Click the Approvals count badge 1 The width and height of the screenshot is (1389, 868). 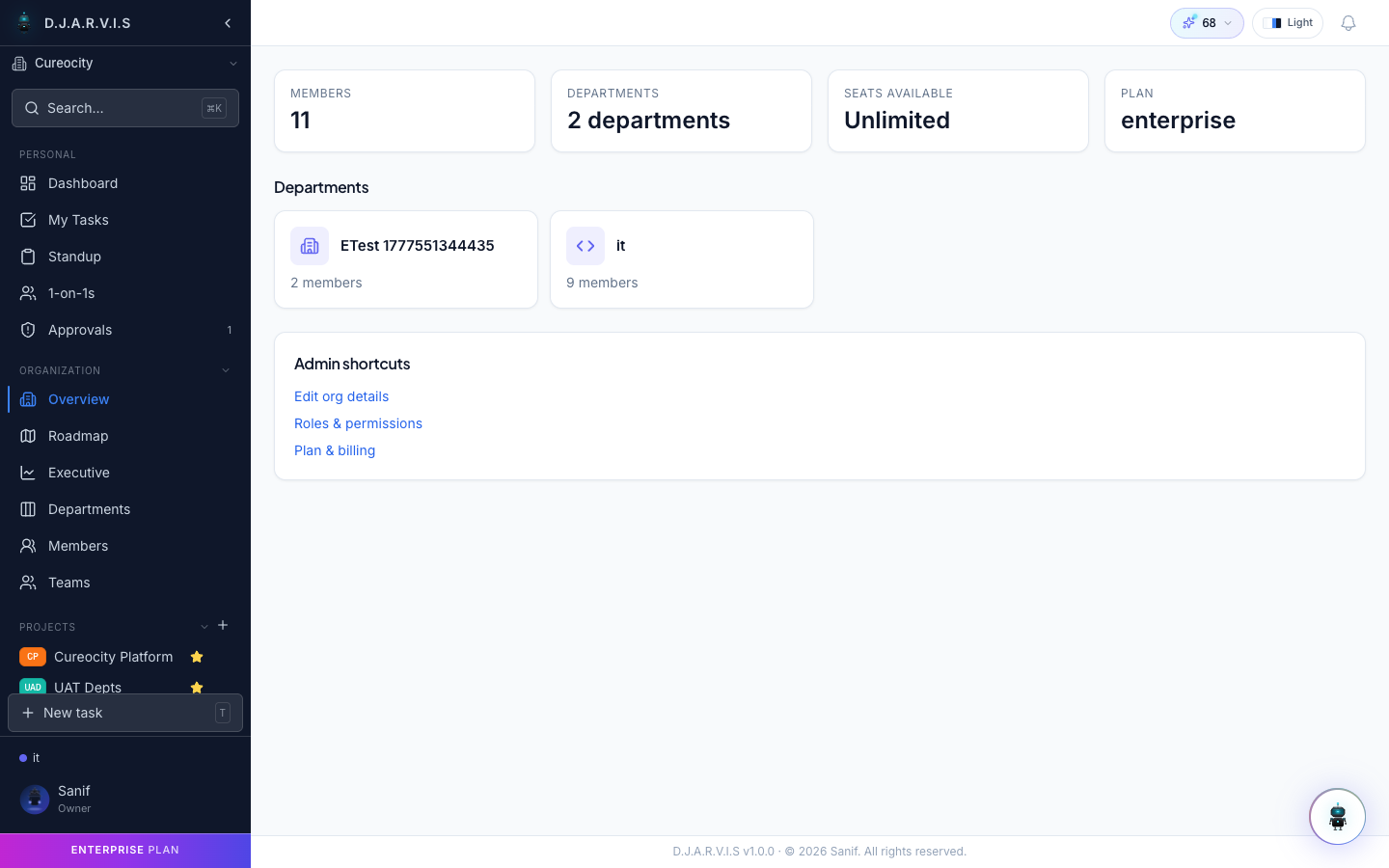(230, 330)
